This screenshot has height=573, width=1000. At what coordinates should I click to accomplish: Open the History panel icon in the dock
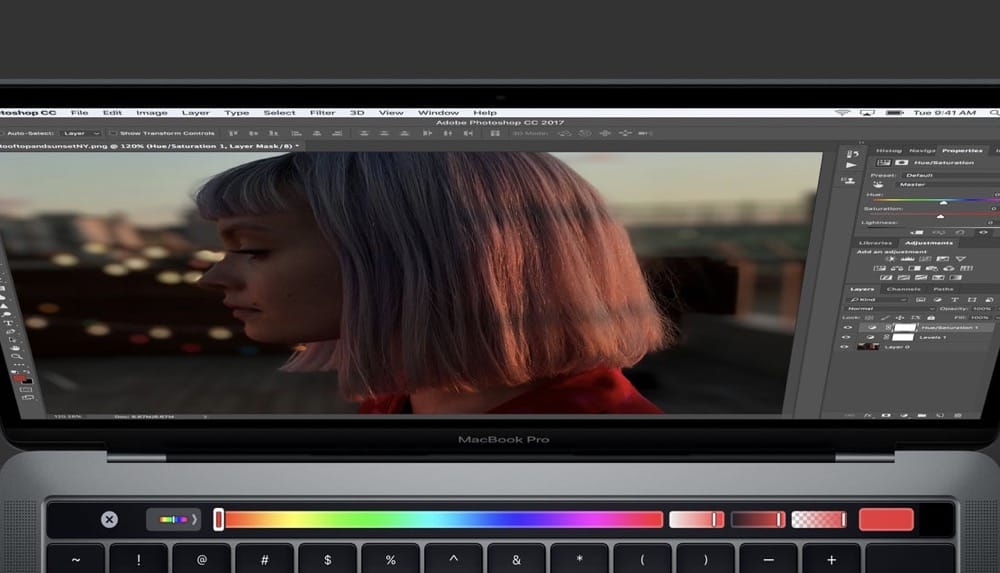[x=852, y=154]
